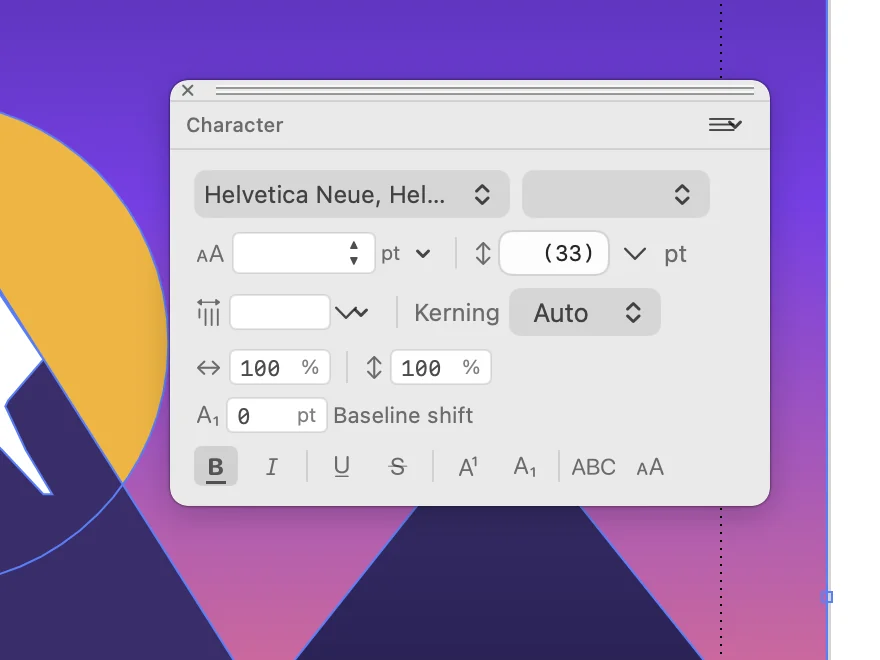Click the letter spacing tracking icon

point(208,312)
